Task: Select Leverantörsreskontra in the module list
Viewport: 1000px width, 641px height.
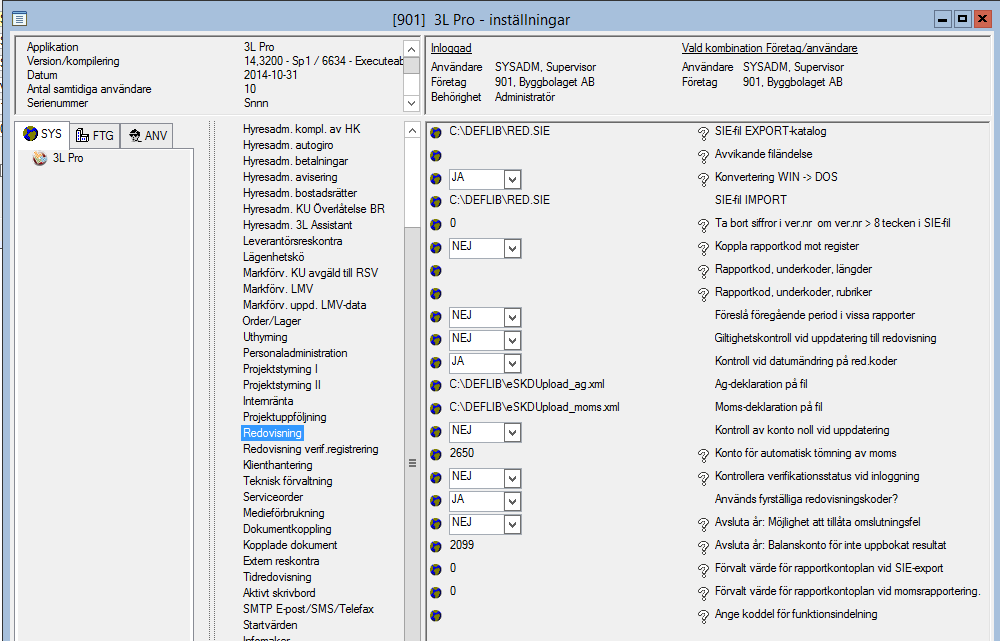Action: click(x=293, y=241)
